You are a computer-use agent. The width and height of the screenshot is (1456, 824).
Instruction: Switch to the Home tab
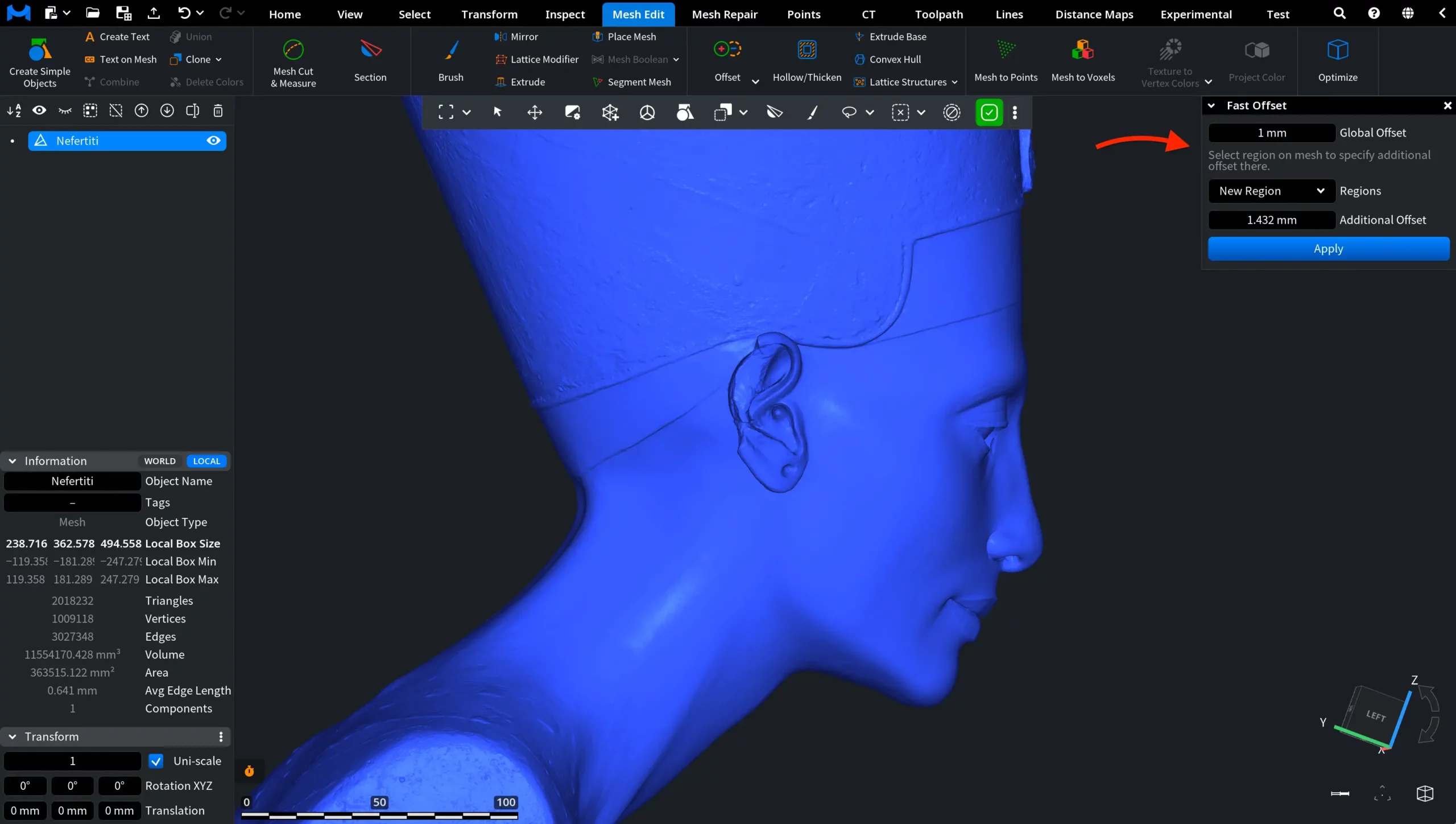click(285, 14)
